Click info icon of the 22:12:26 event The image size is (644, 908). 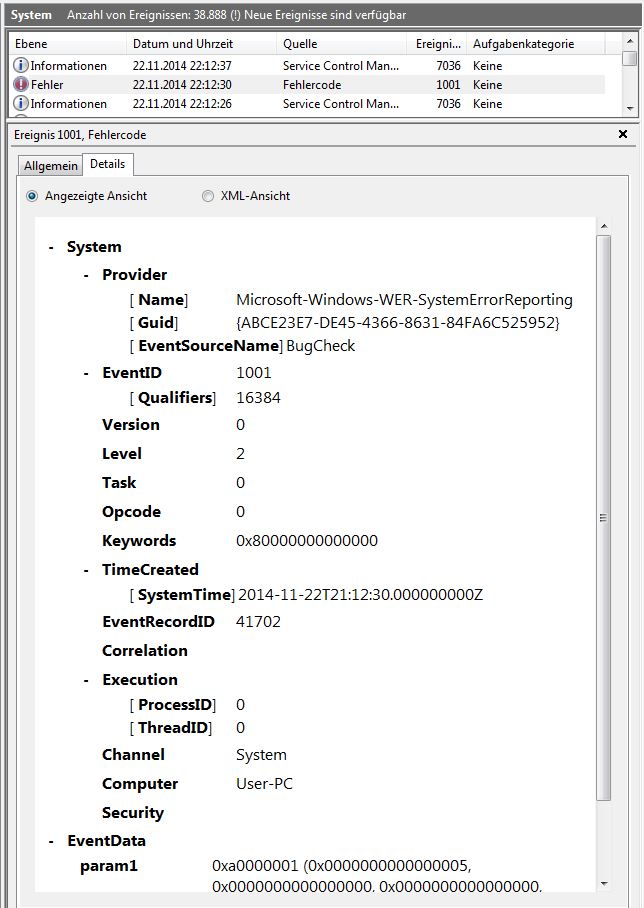click(21, 104)
